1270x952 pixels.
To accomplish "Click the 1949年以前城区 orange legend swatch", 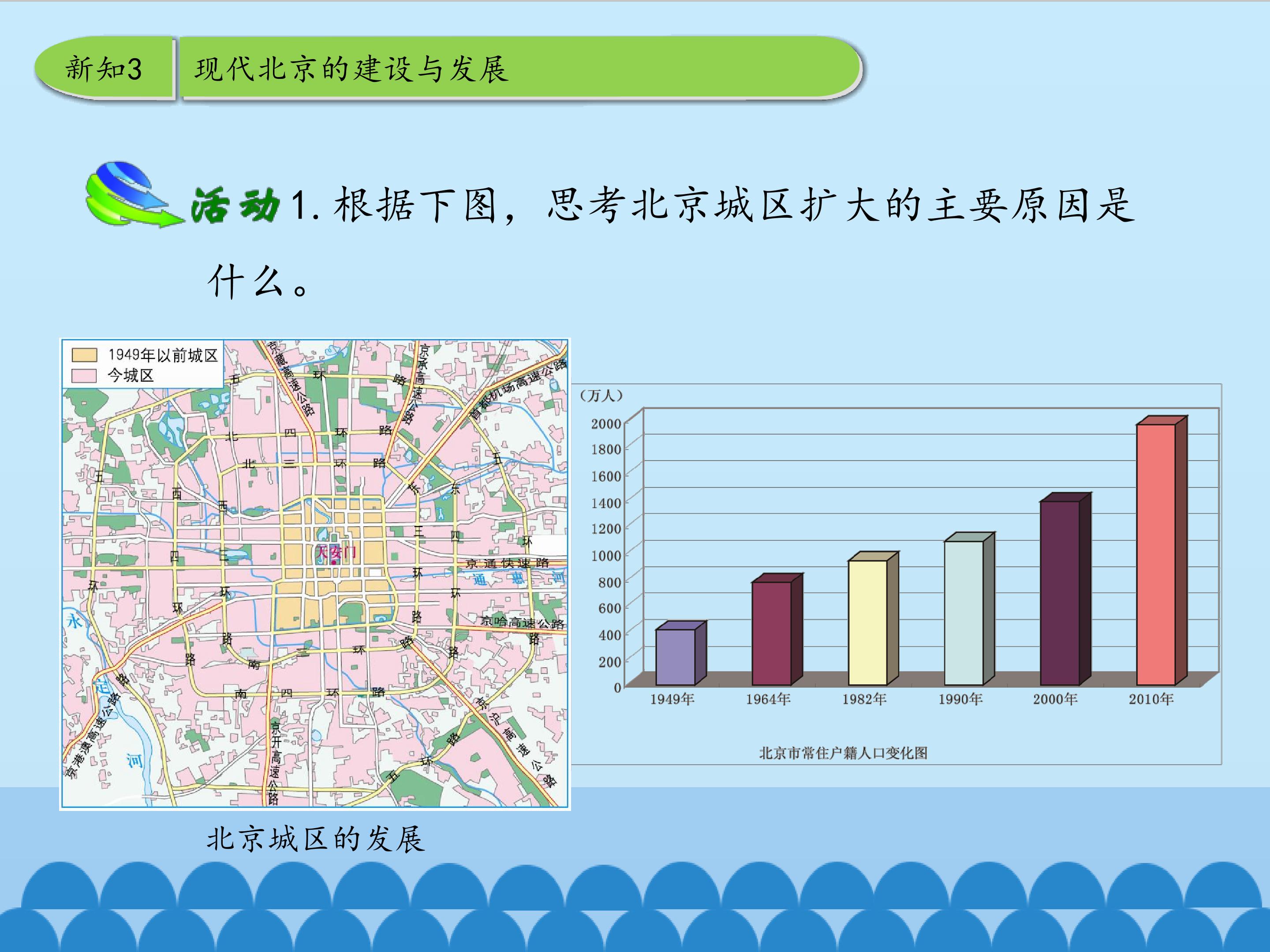I will point(84,355).
